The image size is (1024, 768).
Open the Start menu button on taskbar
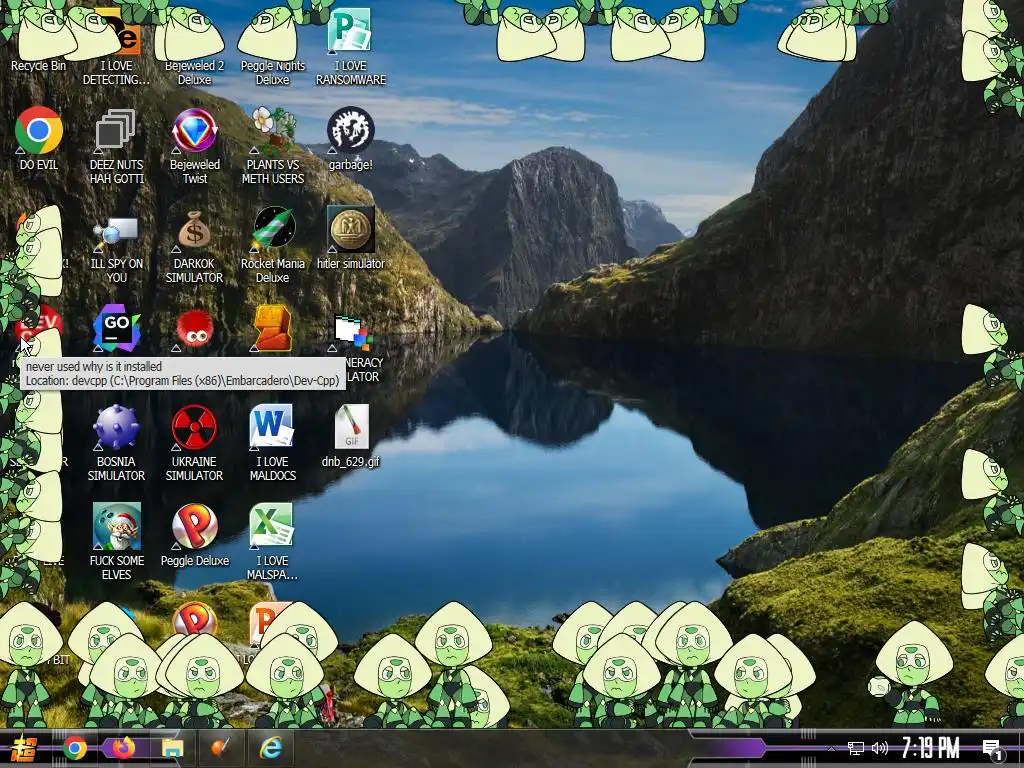[24, 748]
